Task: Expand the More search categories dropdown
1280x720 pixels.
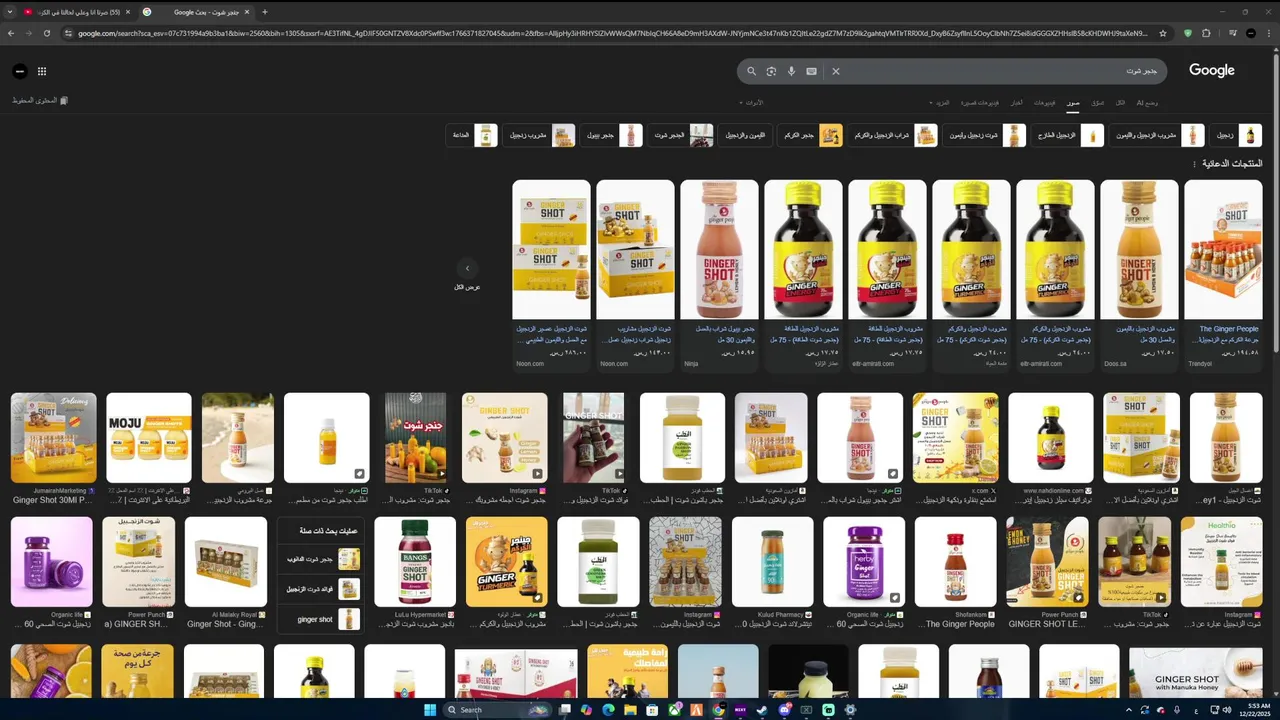Action: [940, 103]
